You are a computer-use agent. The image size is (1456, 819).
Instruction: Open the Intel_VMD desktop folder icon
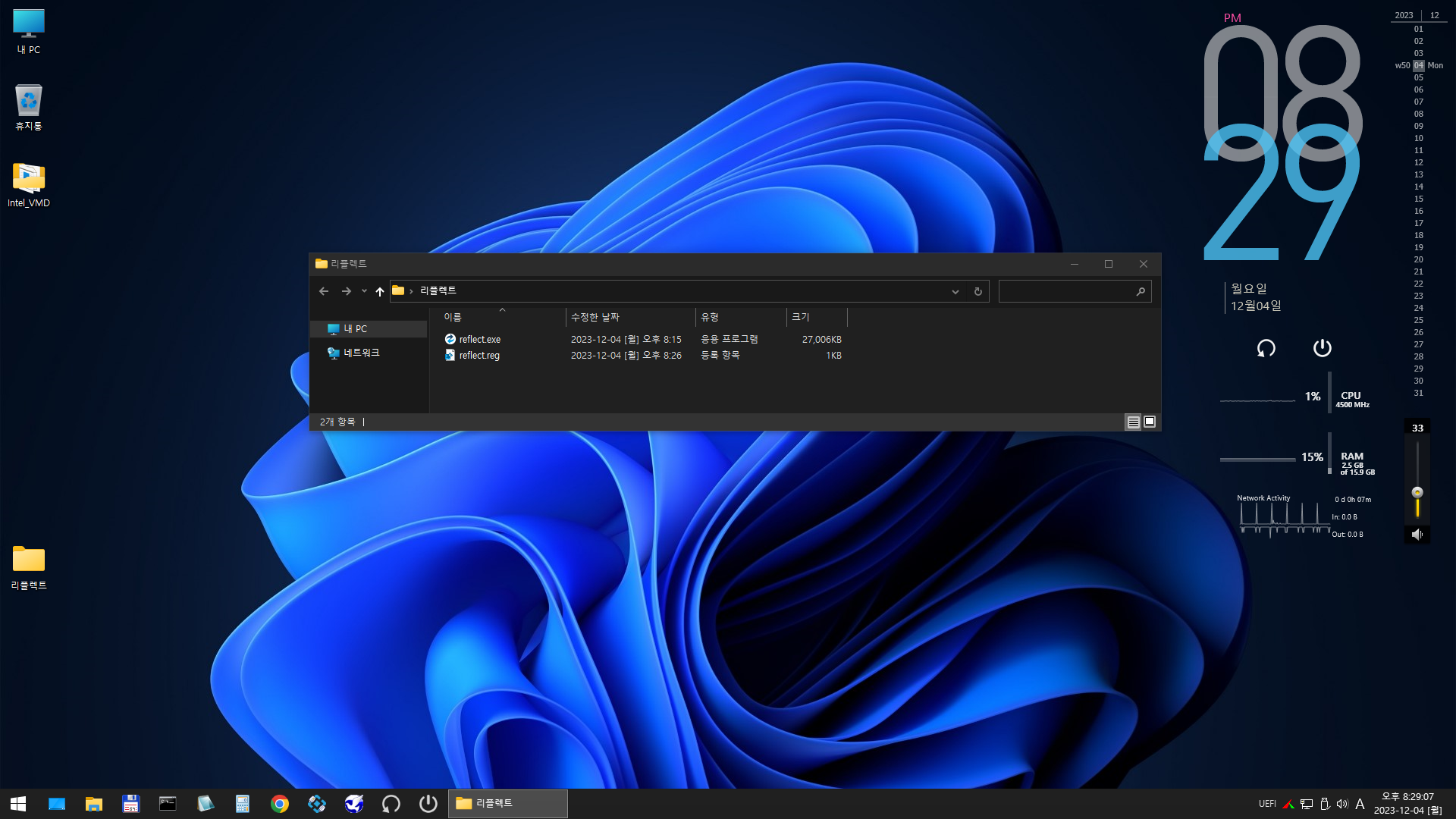29,185
